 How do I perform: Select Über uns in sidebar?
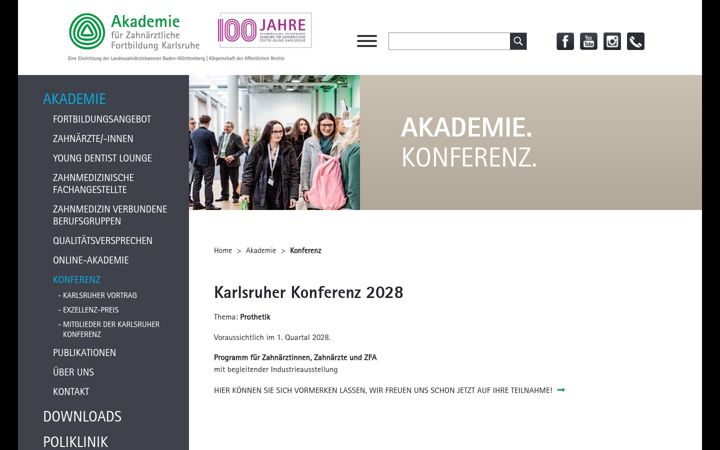click(x=73, y=372)
